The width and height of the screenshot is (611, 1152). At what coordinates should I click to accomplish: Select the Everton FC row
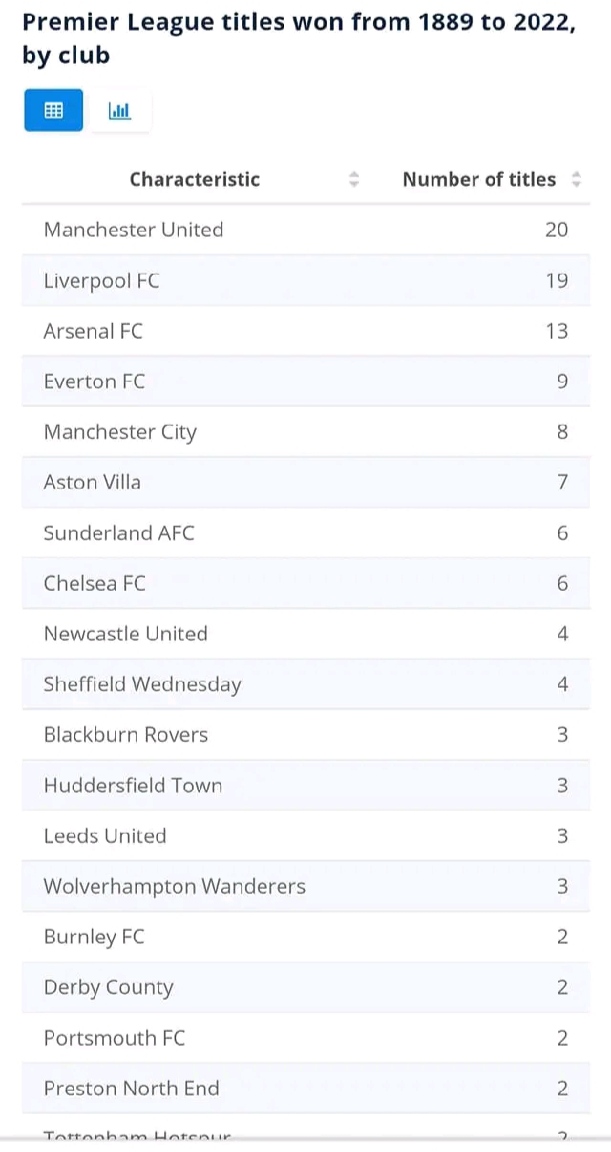coord(306,381)
